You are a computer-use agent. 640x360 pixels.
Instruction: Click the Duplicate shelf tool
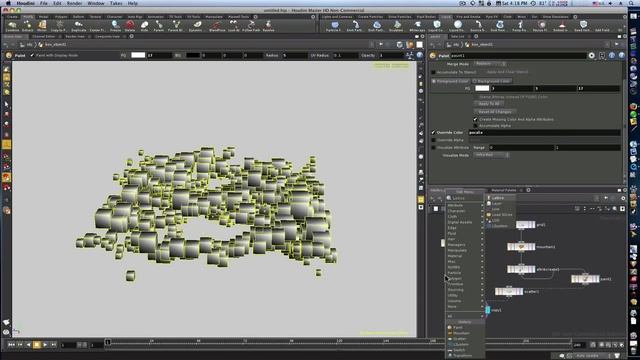(x=78, y=26)
